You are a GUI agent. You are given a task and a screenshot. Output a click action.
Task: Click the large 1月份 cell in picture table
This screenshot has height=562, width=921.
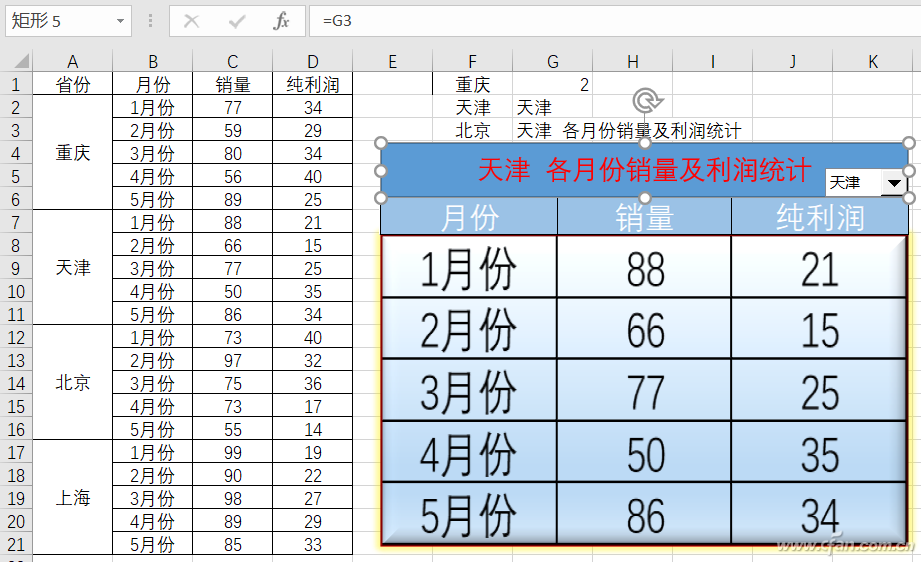coord(469,267)
